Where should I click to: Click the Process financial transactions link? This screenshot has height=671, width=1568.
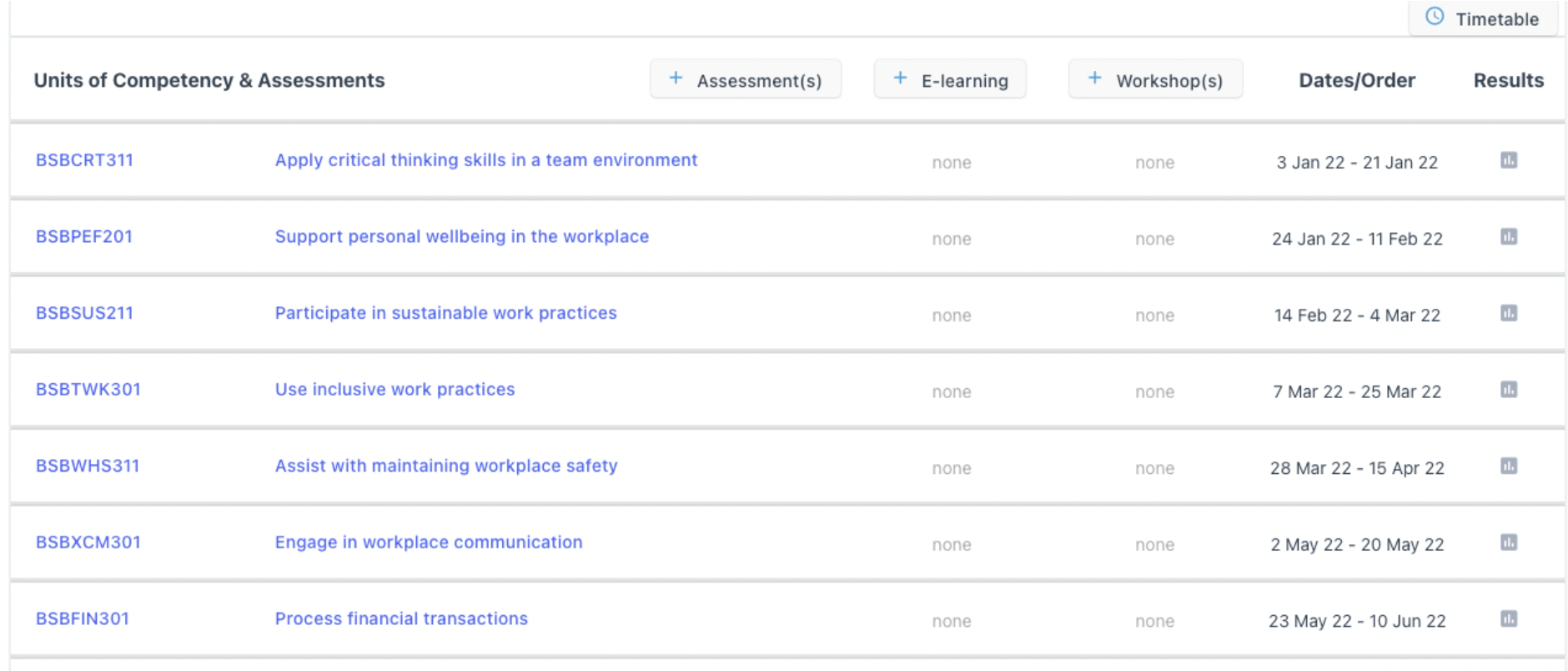coord(401,618)
